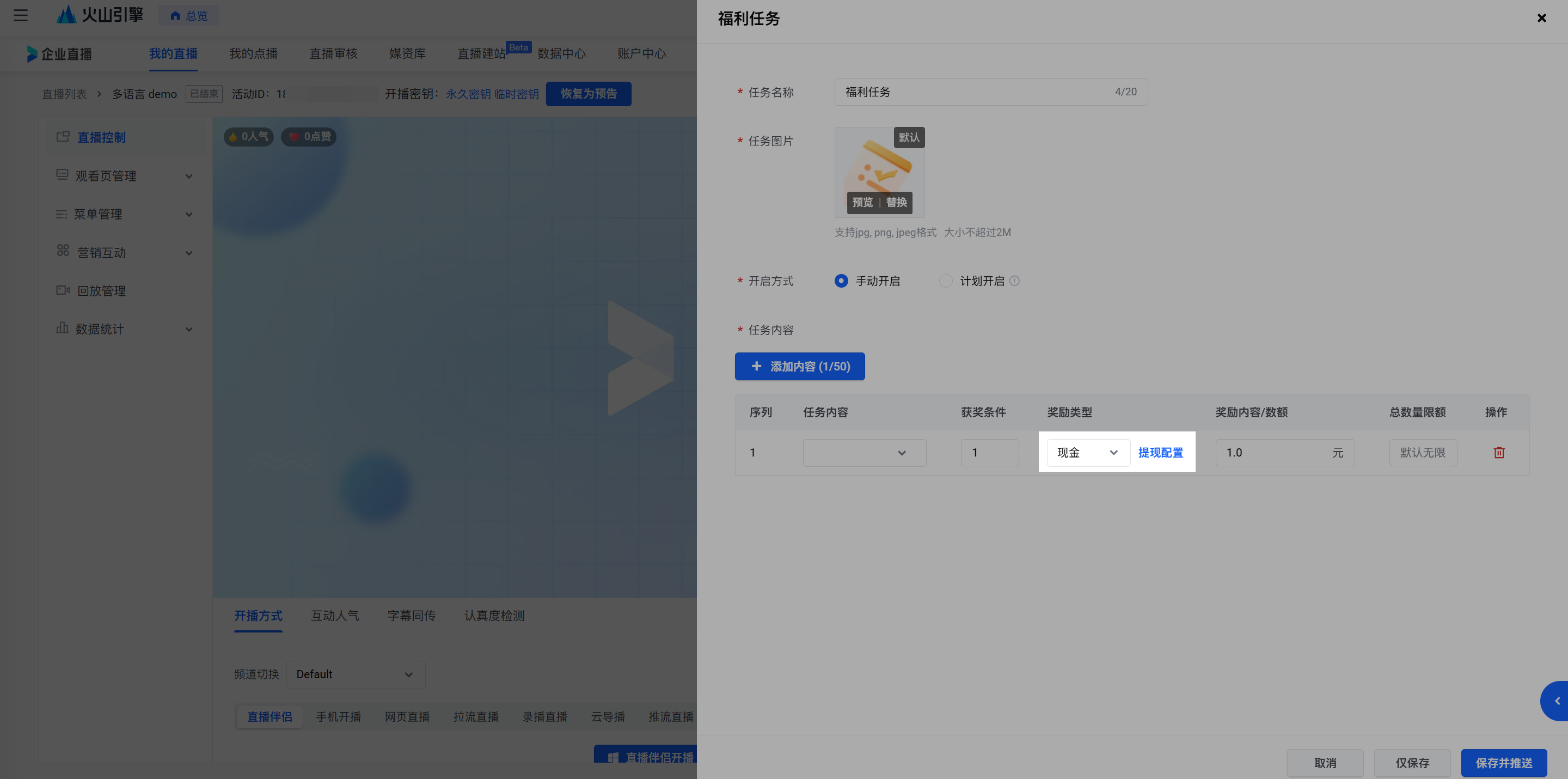Open the 频道切换 Default dropdown
1568x779 pixels.
(x=356, y=674)
